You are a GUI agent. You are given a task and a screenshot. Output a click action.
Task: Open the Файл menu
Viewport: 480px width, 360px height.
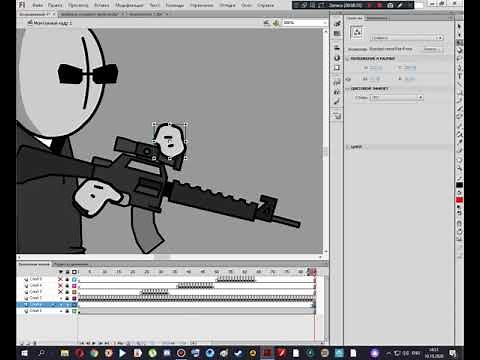click(38, 5)
